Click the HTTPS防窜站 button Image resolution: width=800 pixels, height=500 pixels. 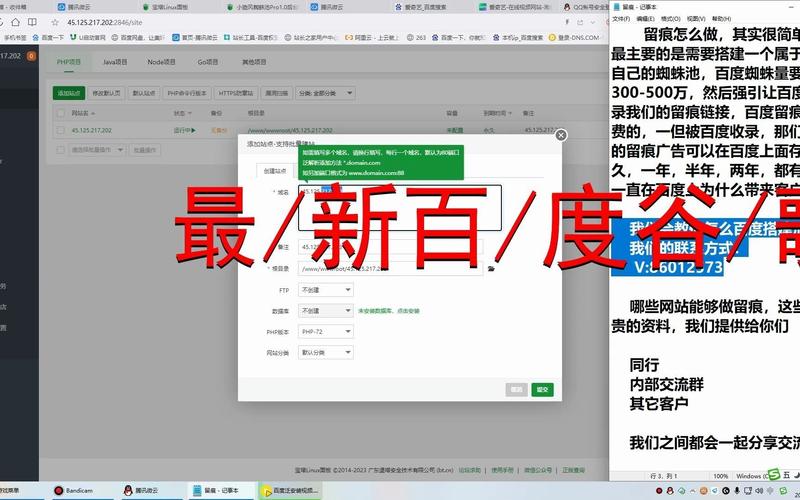pyautogui.click(x=236, y=93)
